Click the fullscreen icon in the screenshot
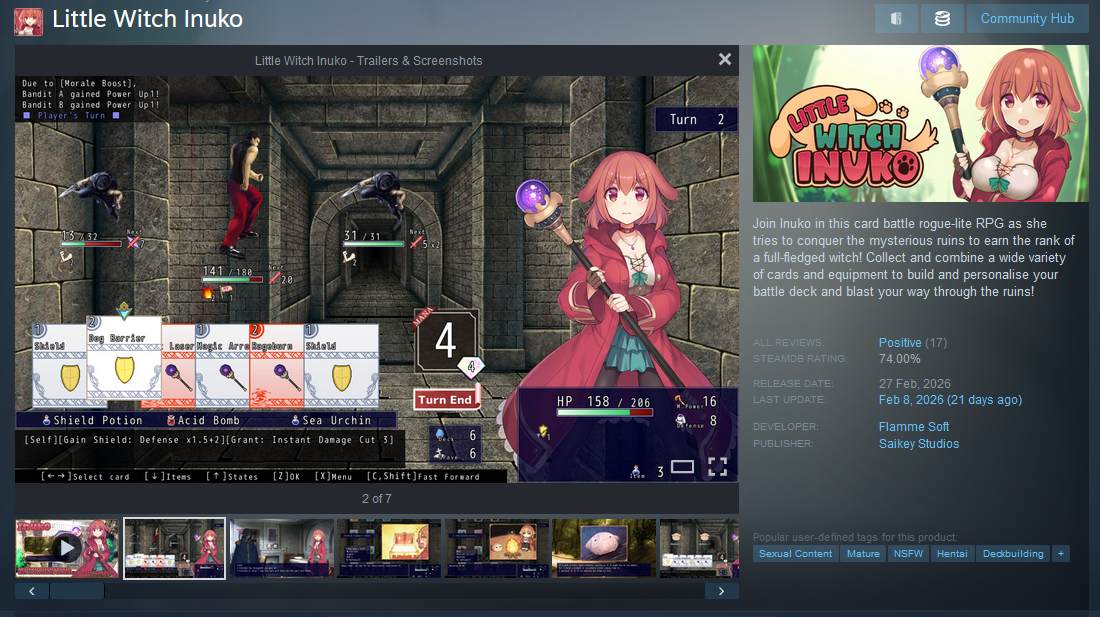The image size is (1100, 617). (x=717, y=467)
